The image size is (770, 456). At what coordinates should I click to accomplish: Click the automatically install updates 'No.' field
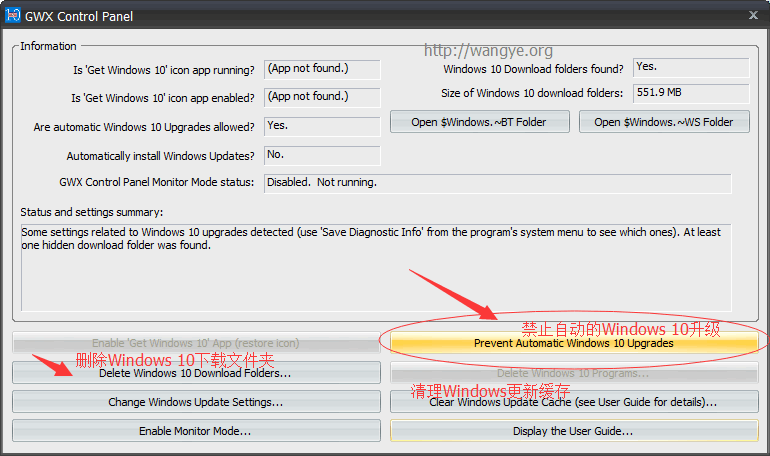(322, 155)
